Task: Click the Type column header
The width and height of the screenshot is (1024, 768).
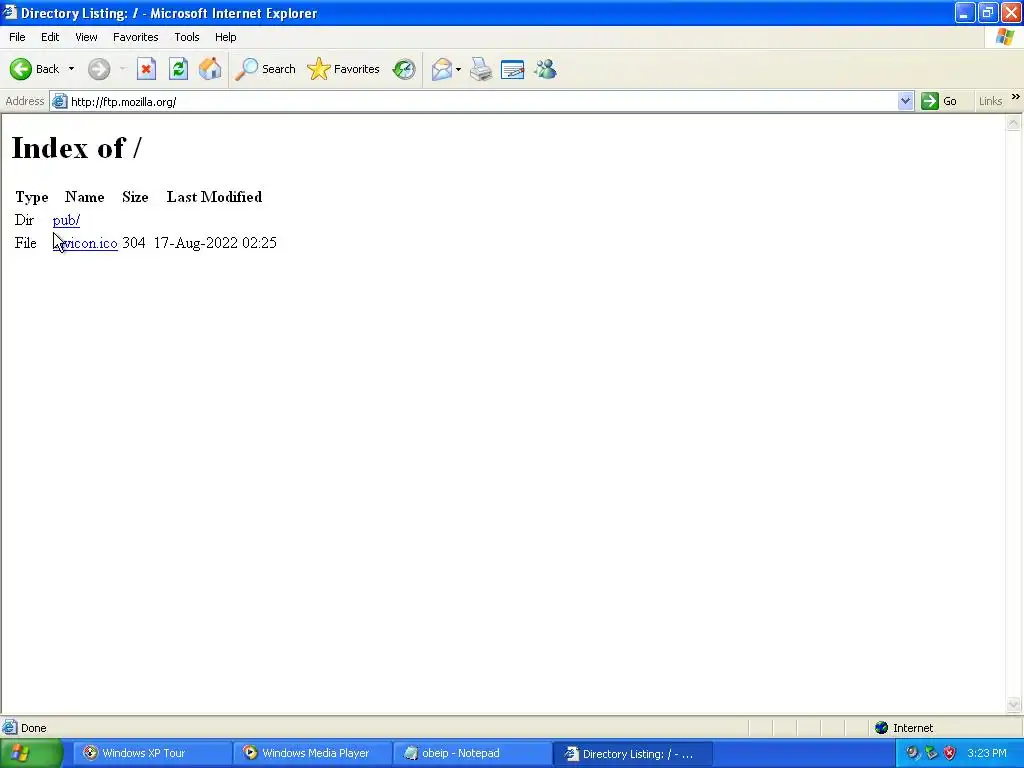Action: 32,197
